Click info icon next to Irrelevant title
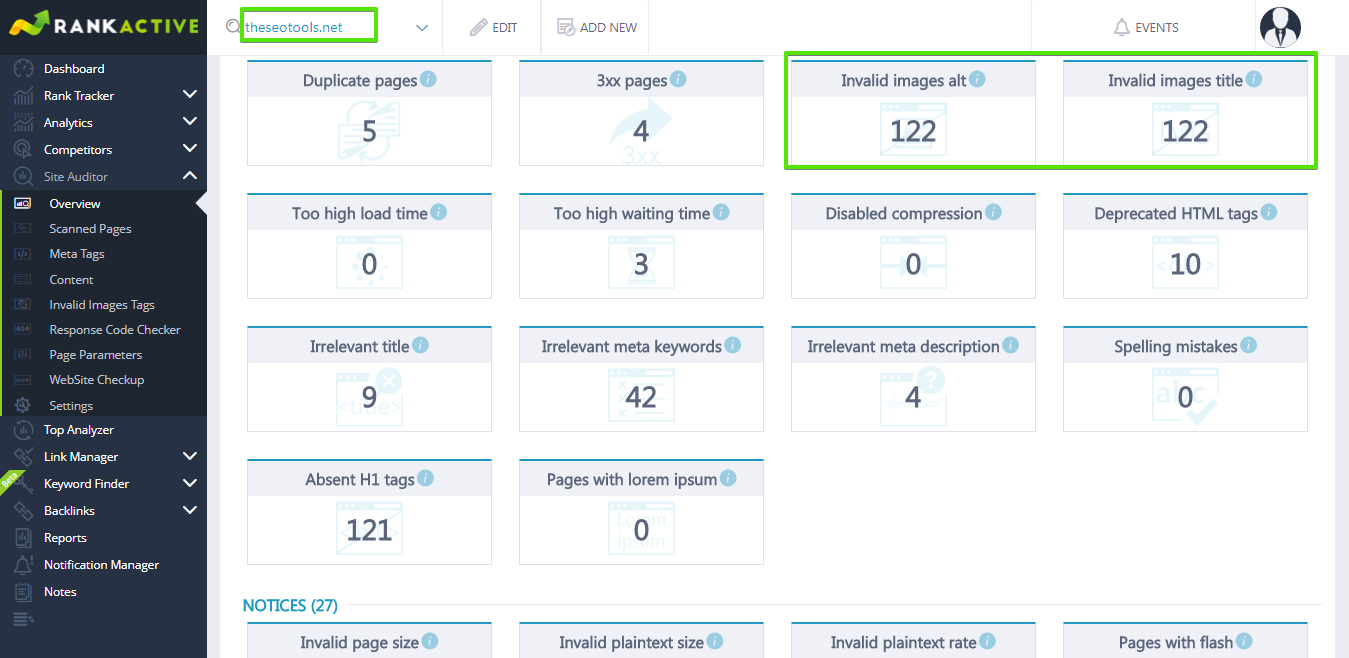The height and width of the screenshot is (658, 1349). point(421,345)
